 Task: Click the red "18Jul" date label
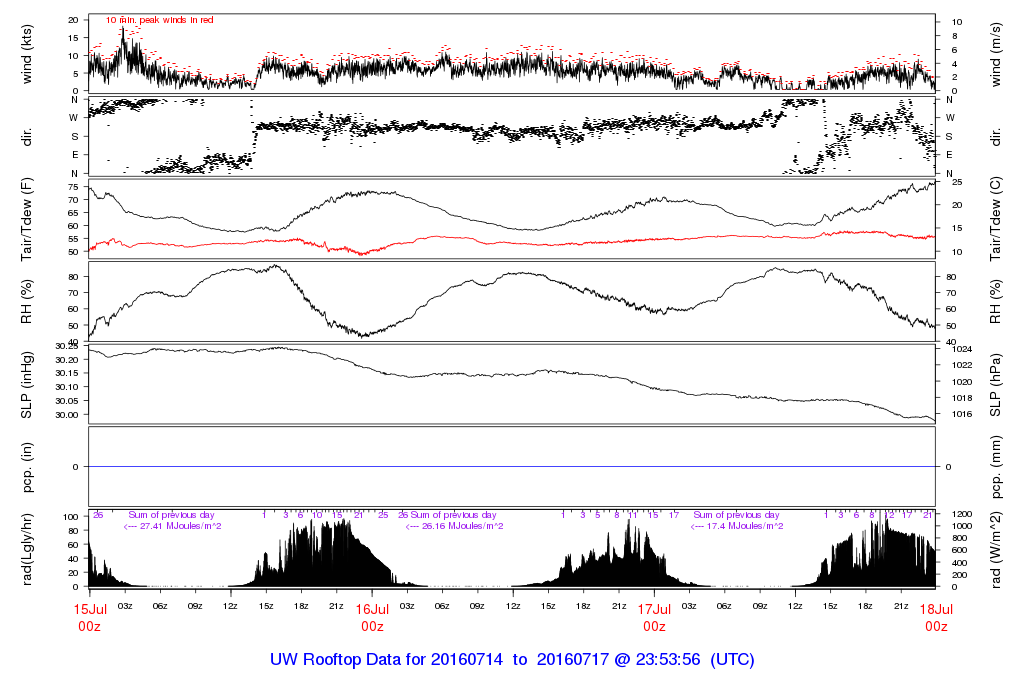pyautogui.click(x=936, y=609)
